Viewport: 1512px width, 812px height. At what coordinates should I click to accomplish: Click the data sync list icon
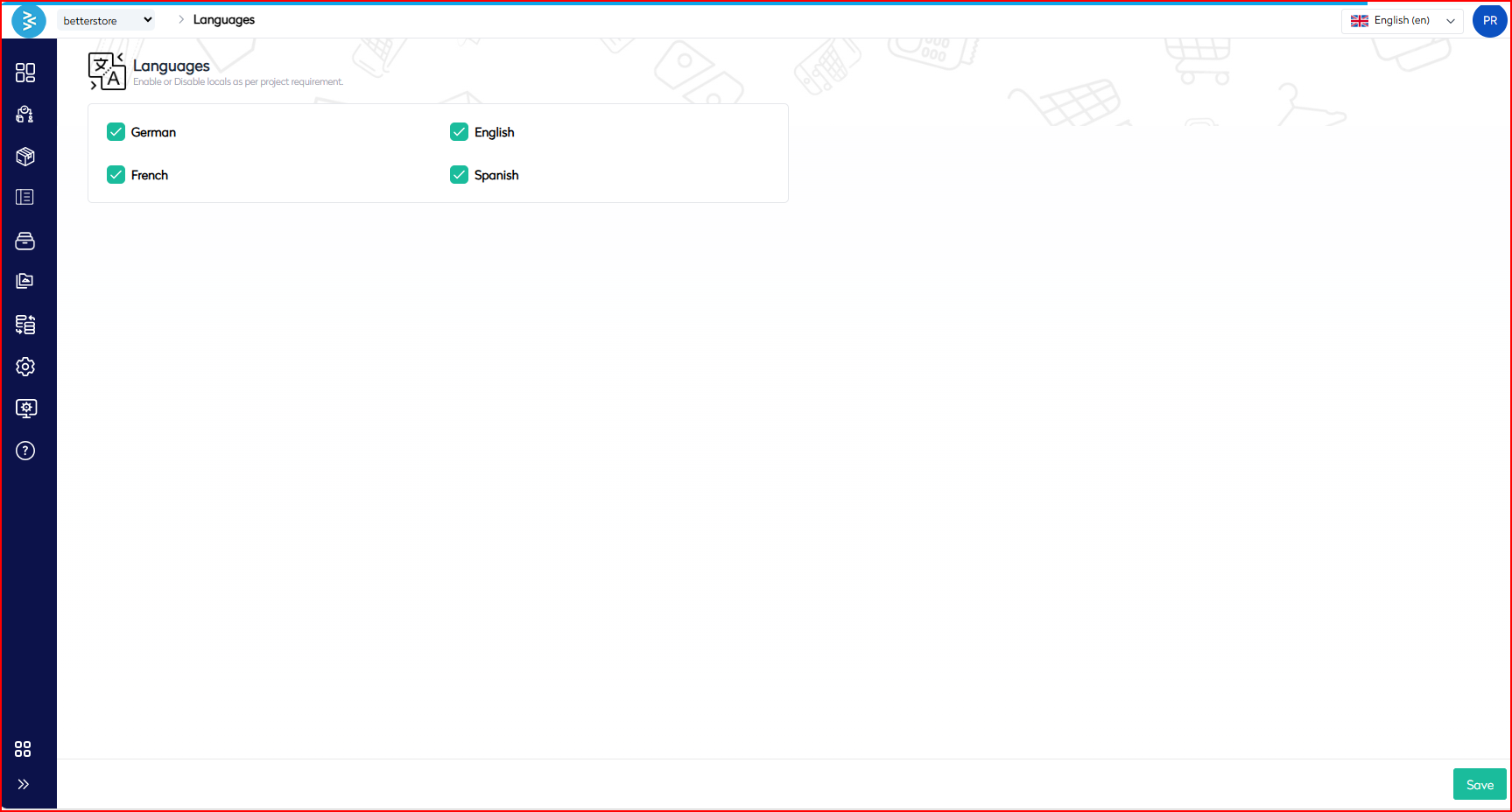25,325
